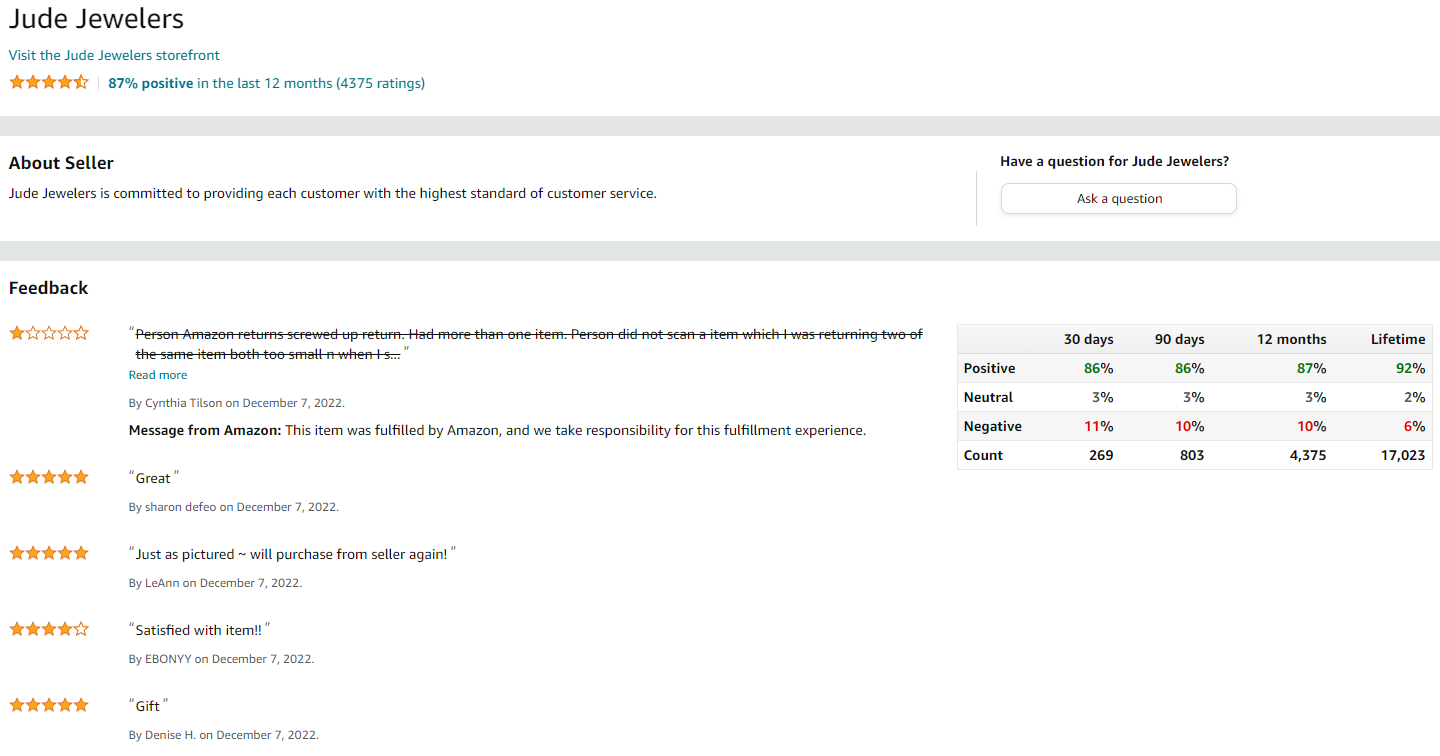This screenshot has width=1440, height=756.
Task: Click the 269 count for 30 days
Action: click(x=1101, y=455)
